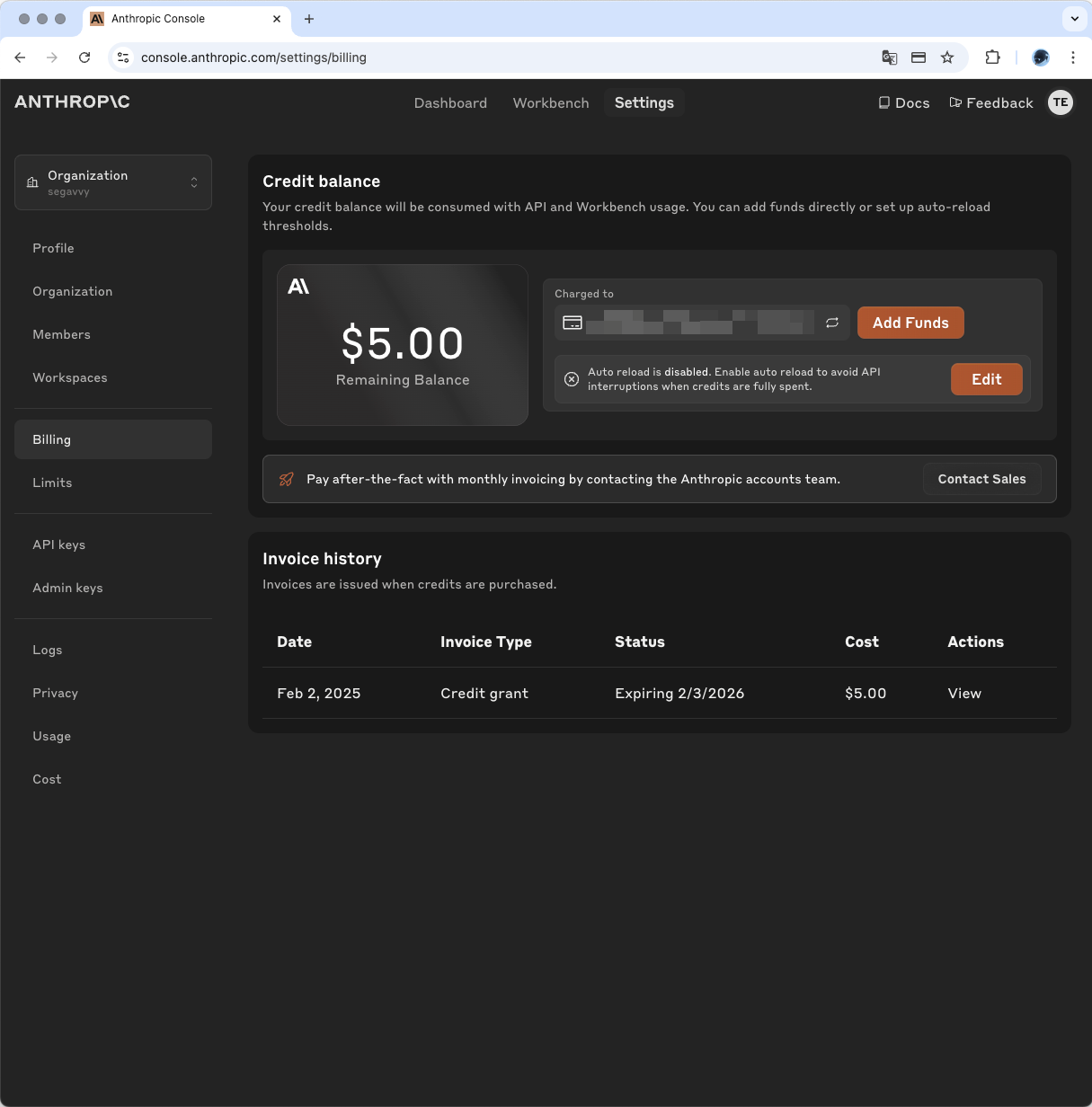Bookmark this page with star icon
Image resolution: width=1092 pixels, height=1107 pixels.
947,58
